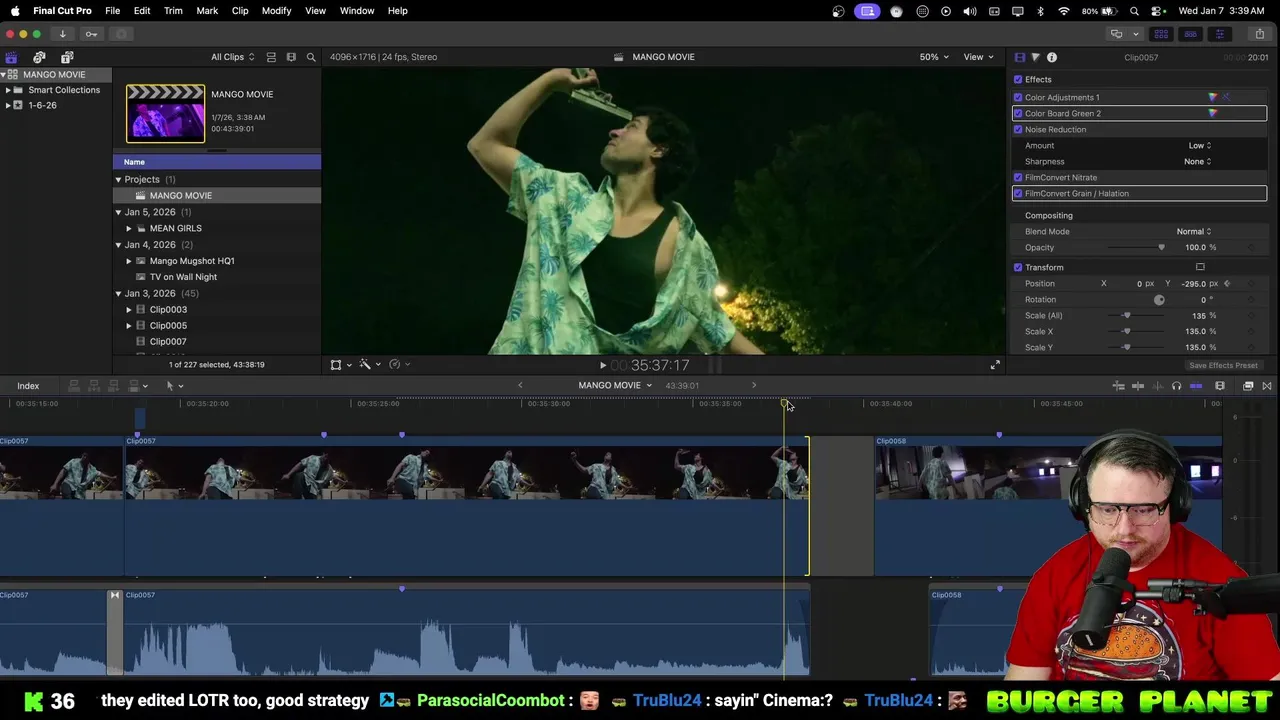Open the Transitions browser icon
The height and width of the screenshot is (720, 1280).
click(1267, 386)
